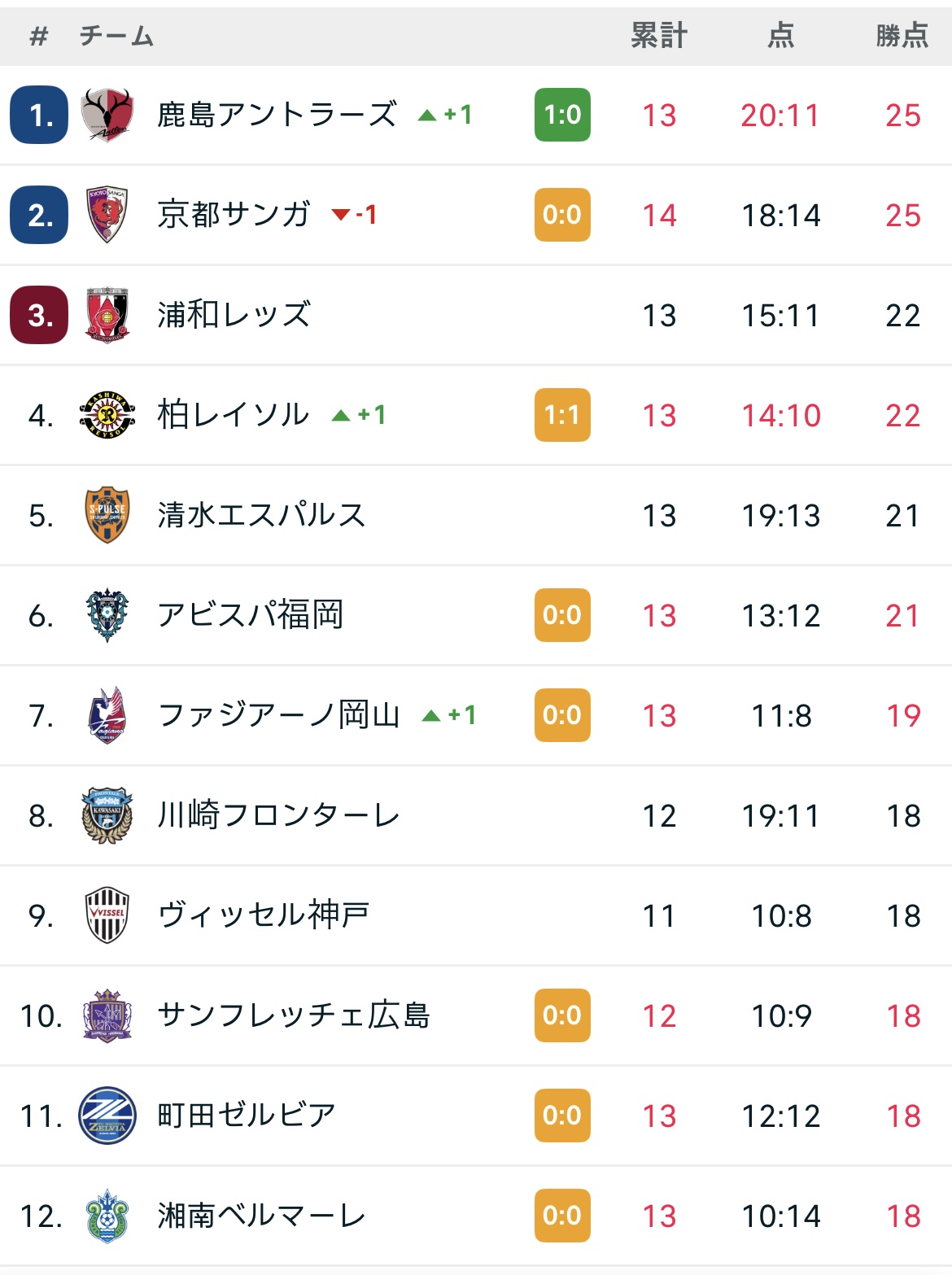Tap the Shimizu S-Pulse orange badge
952x1275 pixels.
click(107, 515)
